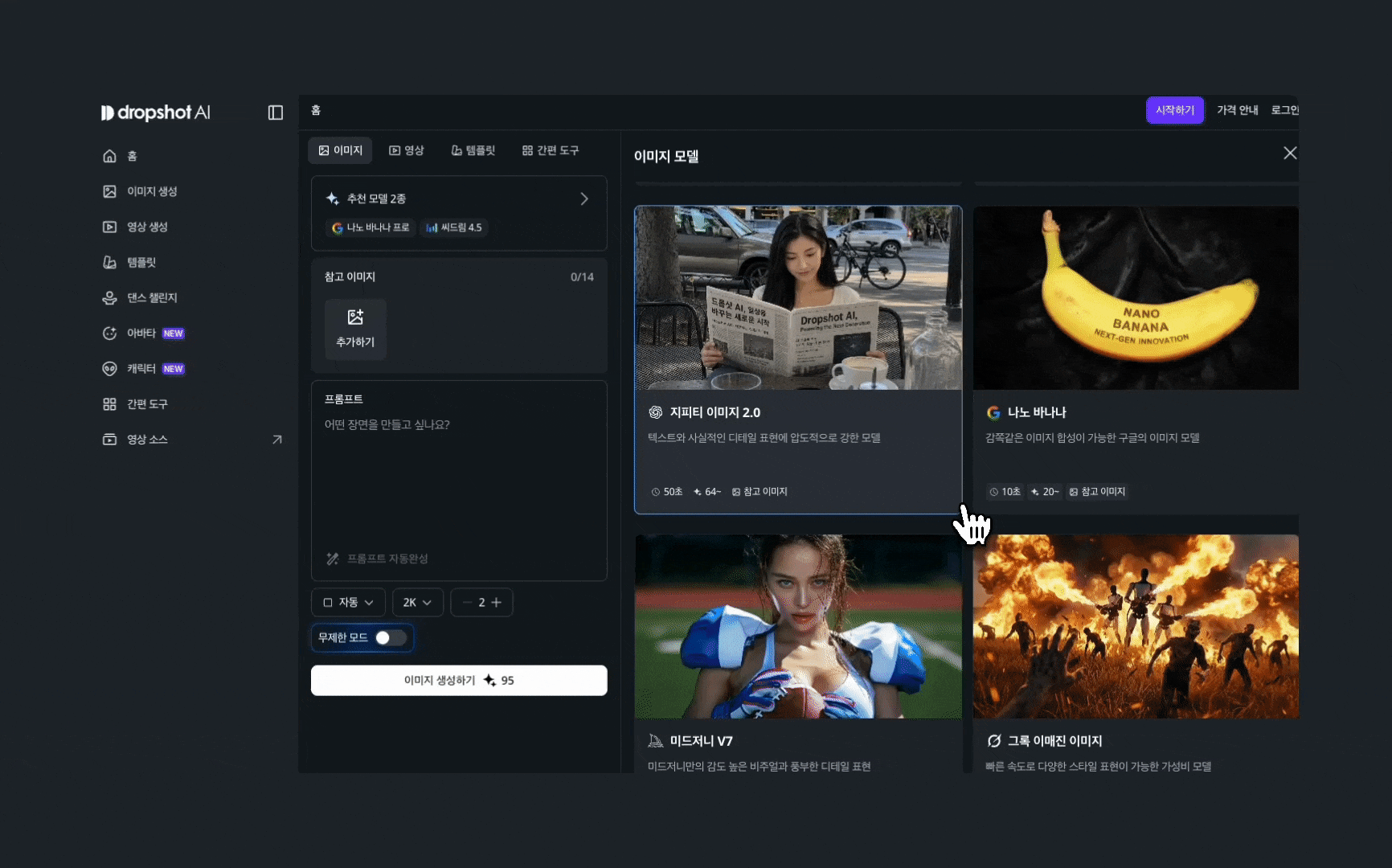
Task: Click the 댄스 챌린지 sidebar icon
Action: pos(109,297)
